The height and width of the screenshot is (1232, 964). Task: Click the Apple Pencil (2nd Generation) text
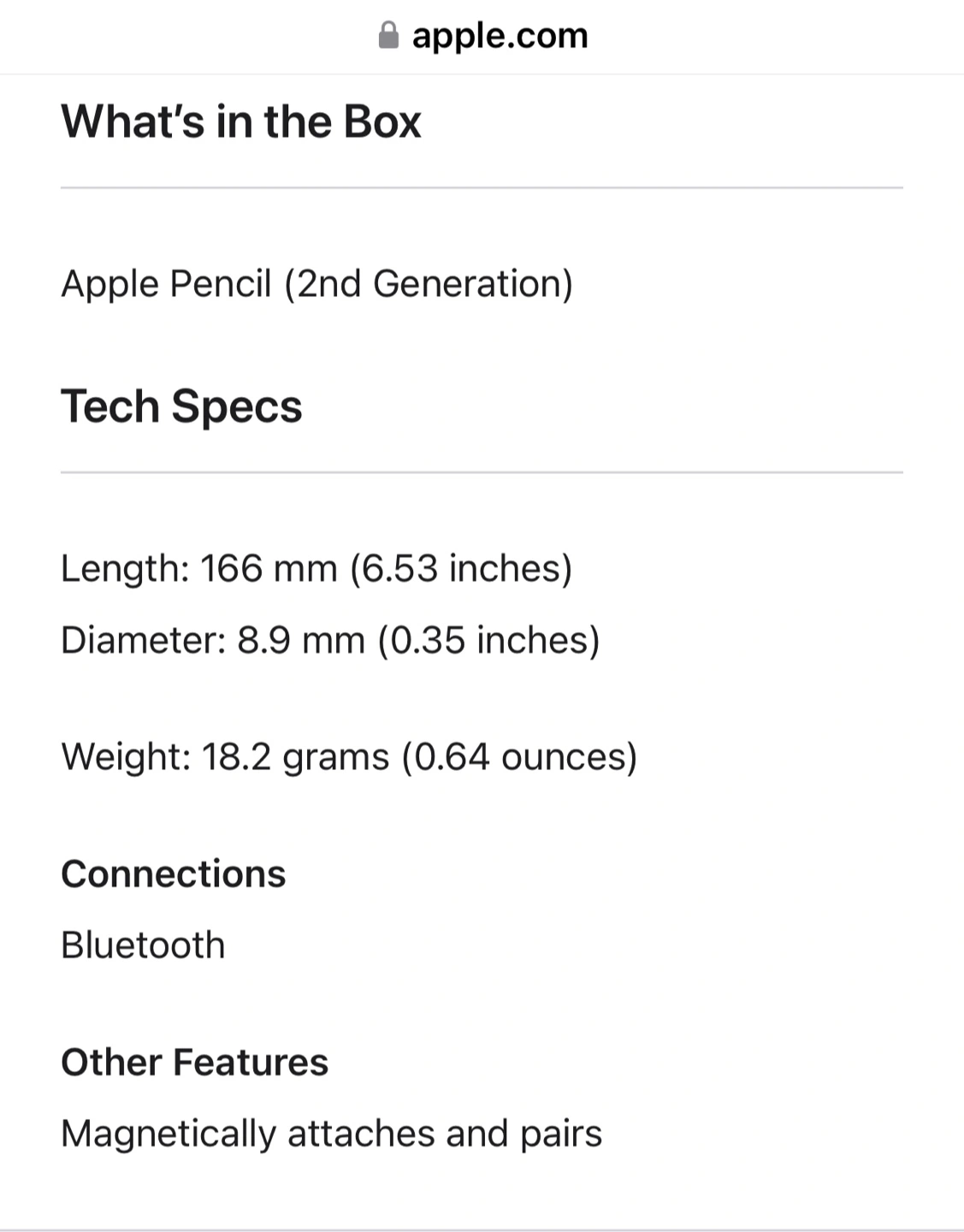point(316,284)
